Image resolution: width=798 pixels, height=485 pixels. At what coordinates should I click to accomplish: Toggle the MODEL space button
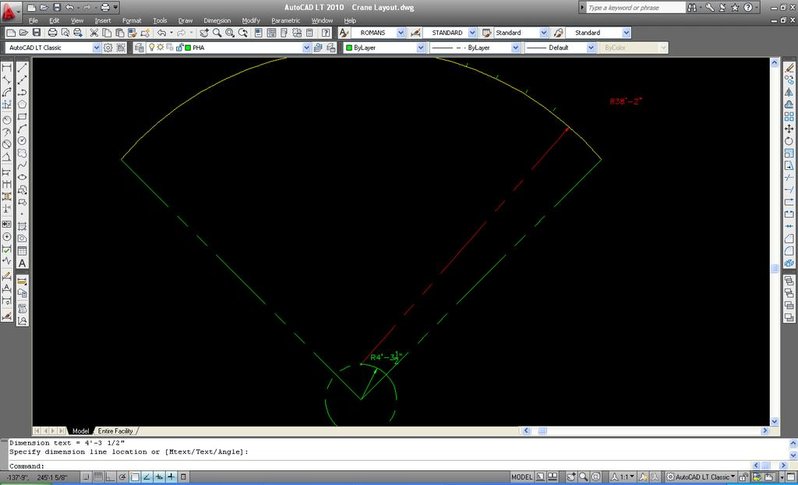tap(521, 477)
